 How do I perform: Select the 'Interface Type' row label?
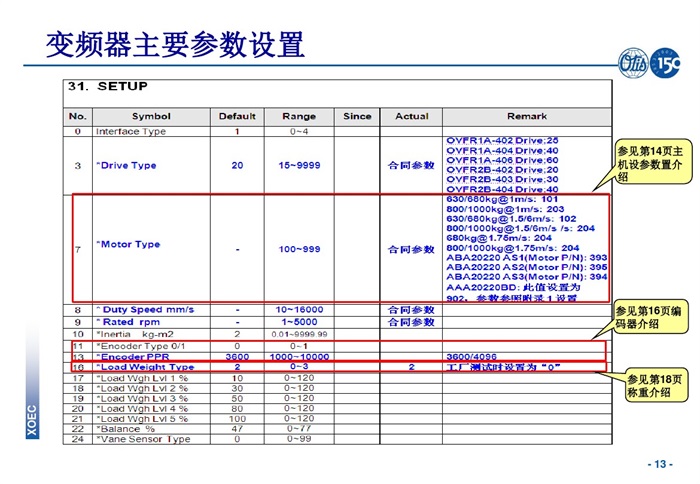pos(131,131)
